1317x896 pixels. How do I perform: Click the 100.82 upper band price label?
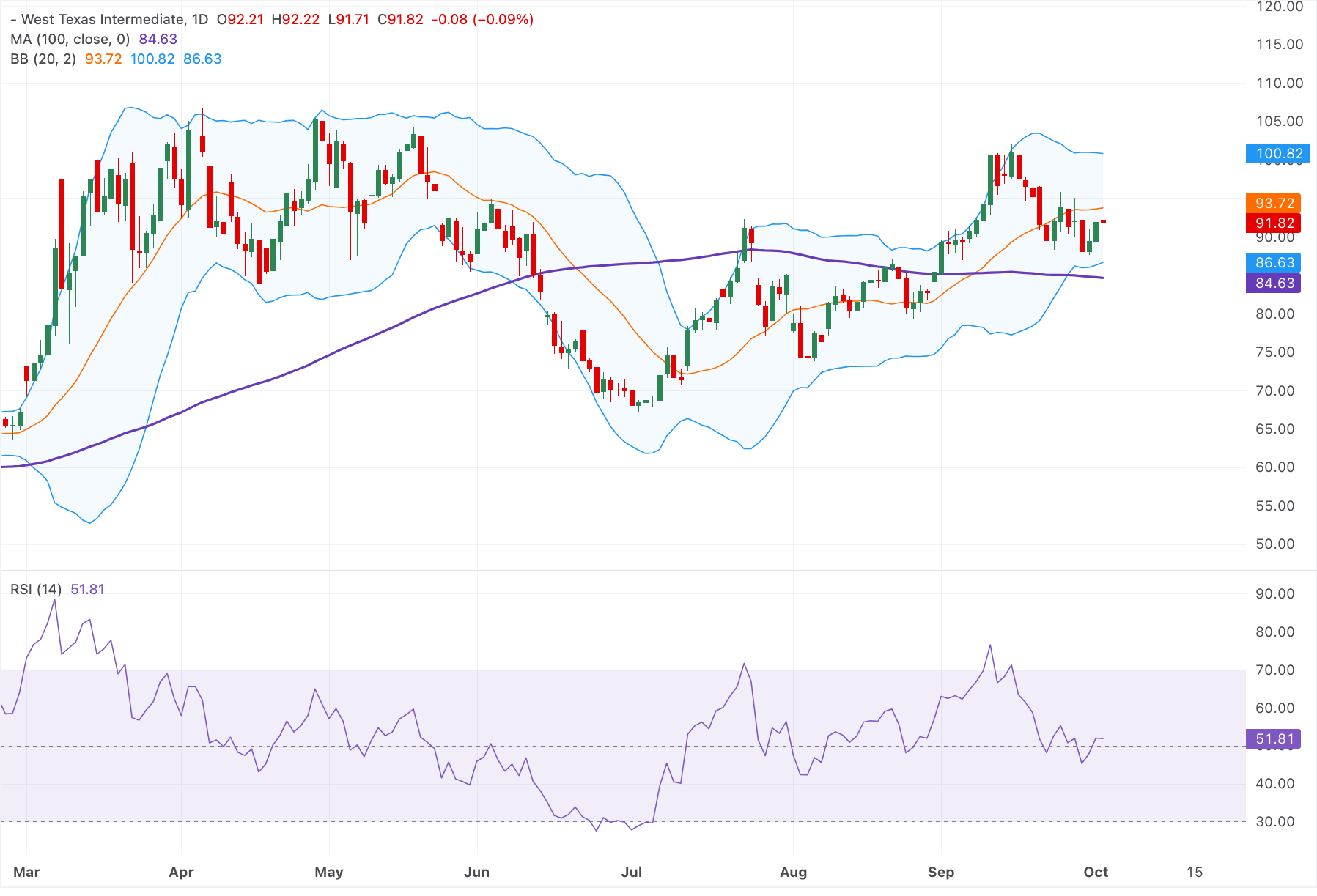[x=1278, y=153]
